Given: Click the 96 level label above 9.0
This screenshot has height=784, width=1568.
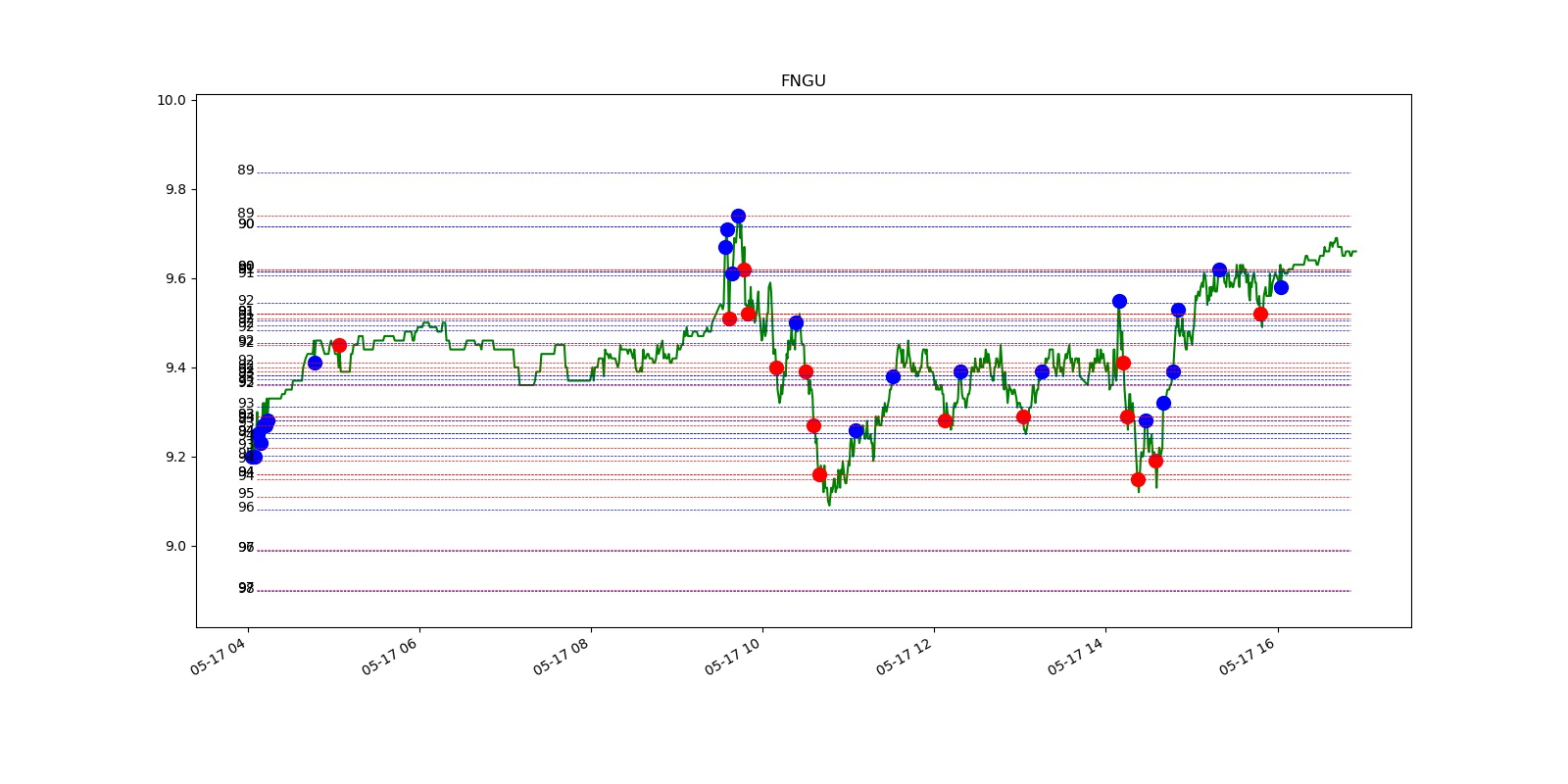Looking at the screenshot, I should [246, 508].
